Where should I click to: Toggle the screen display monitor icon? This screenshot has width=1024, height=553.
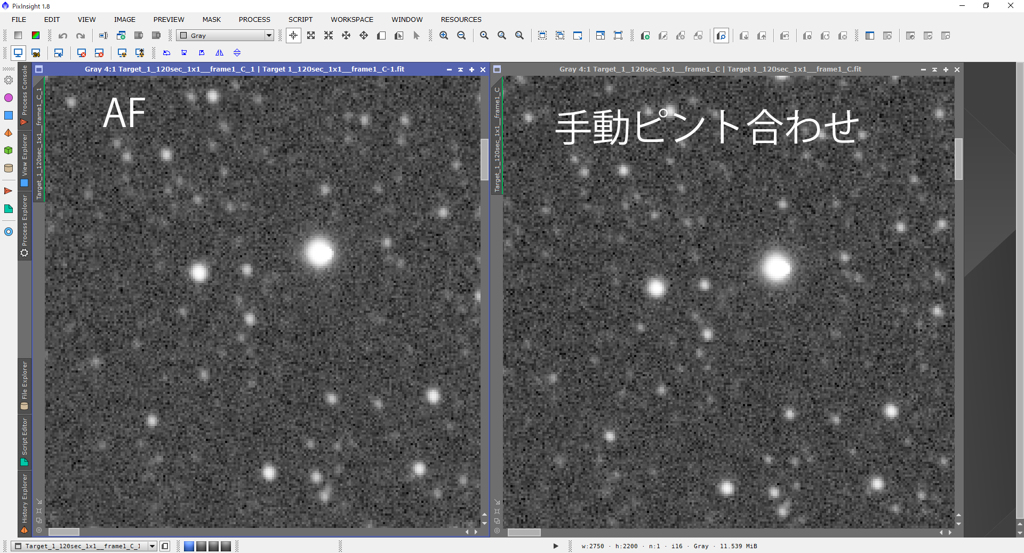pyautogui.click(x=18, y=53)
